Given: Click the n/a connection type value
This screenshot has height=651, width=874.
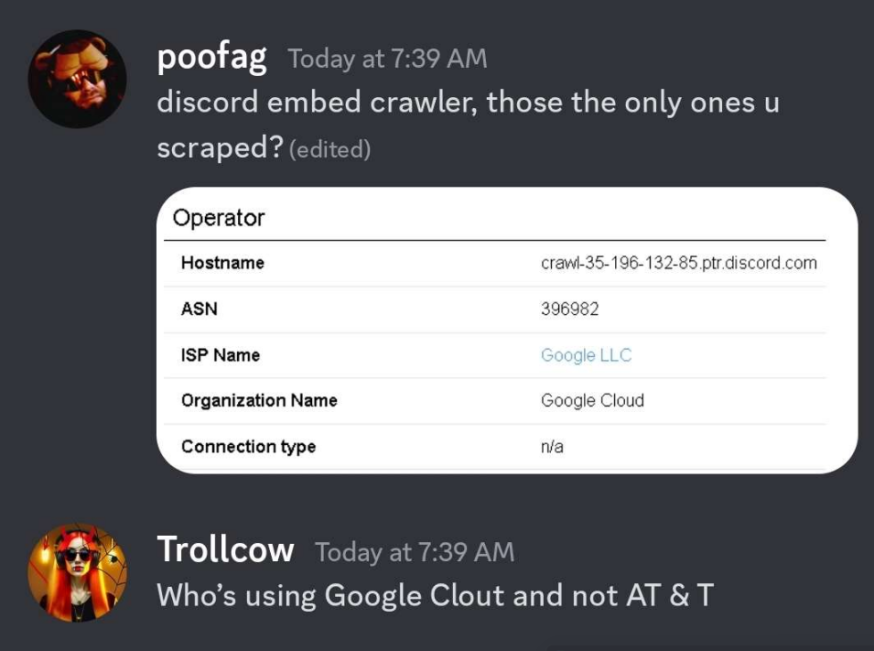Looking at the screenshot, I should [x=552, y=446].
